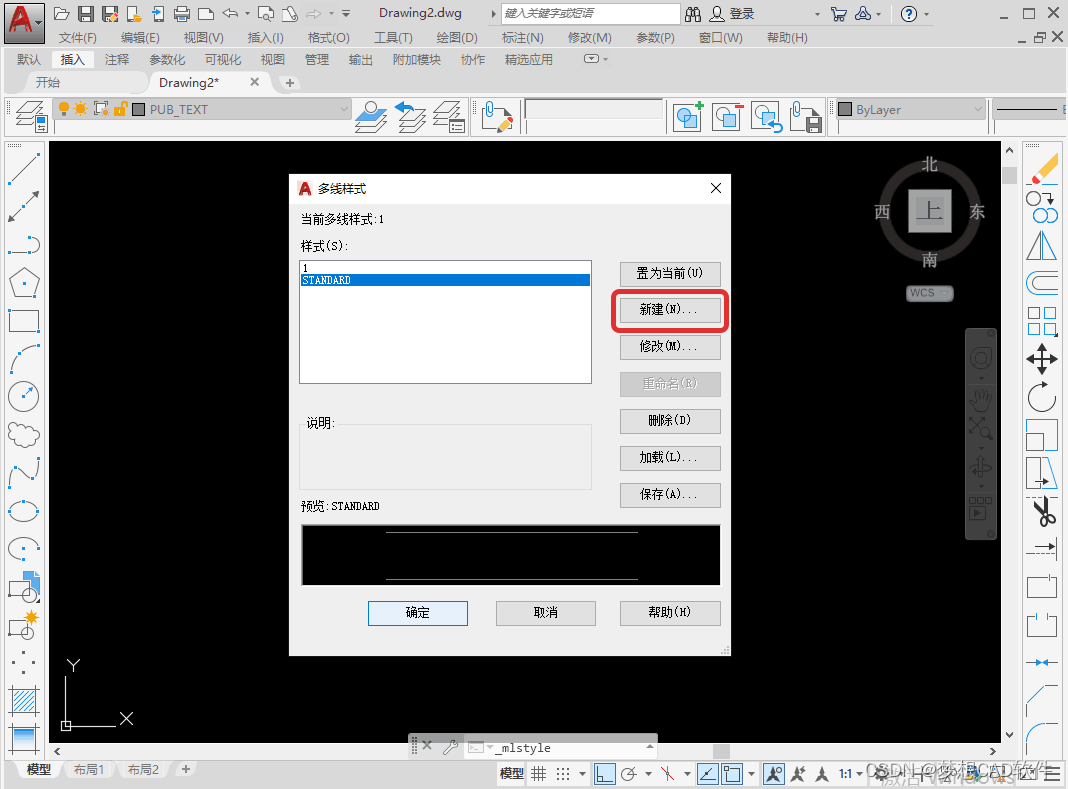Click the keyword search input field

pyautogui.click(x=591, y=14)
